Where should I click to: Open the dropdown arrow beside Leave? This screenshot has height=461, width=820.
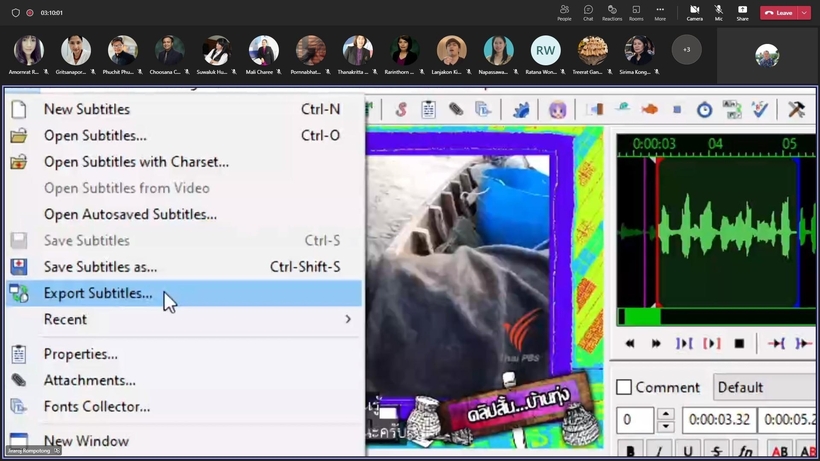pyautogui.click(x=804, y=13)
